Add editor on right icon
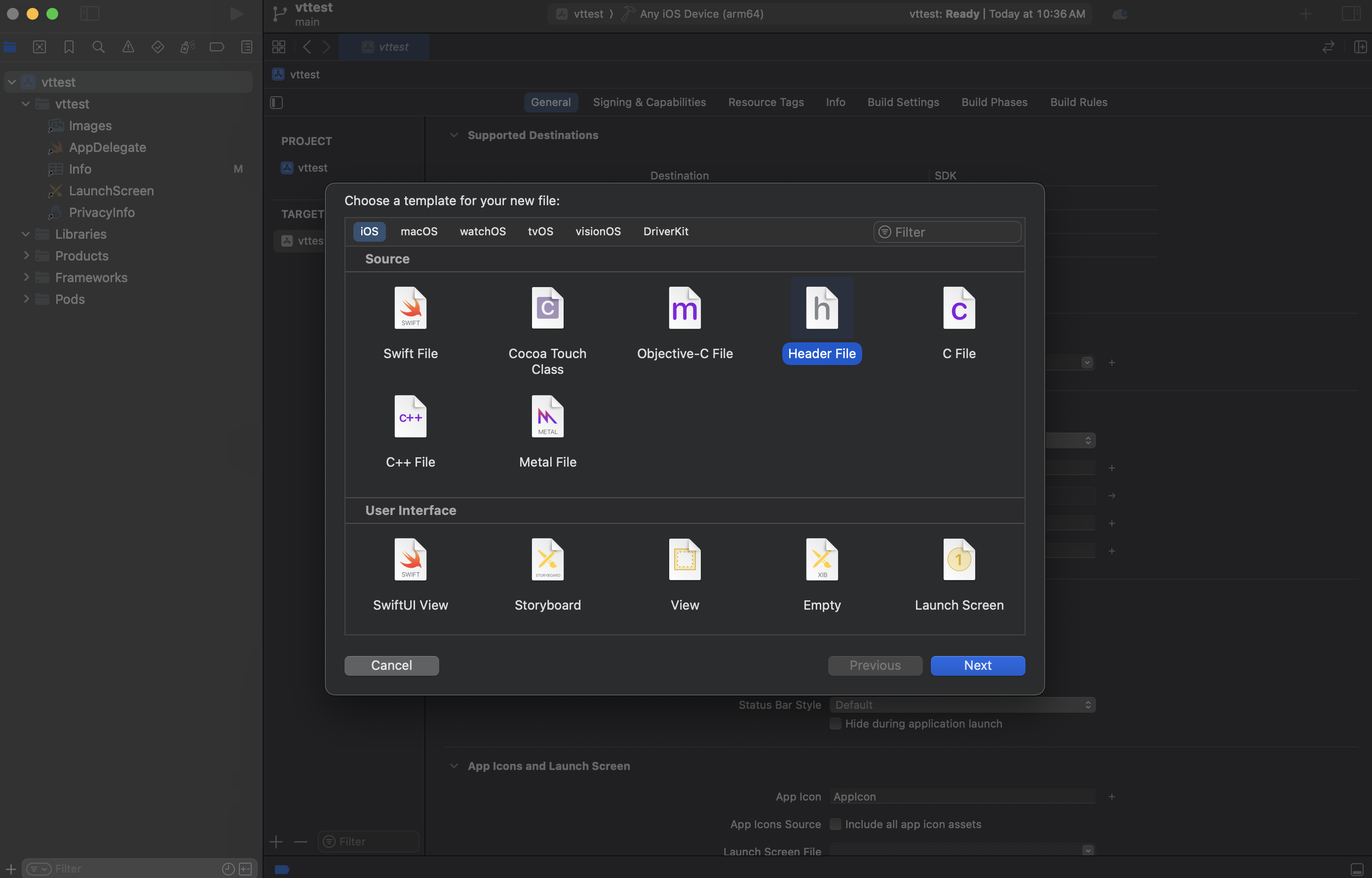This screenshot has height=878, width=1372. [1360, 47]
